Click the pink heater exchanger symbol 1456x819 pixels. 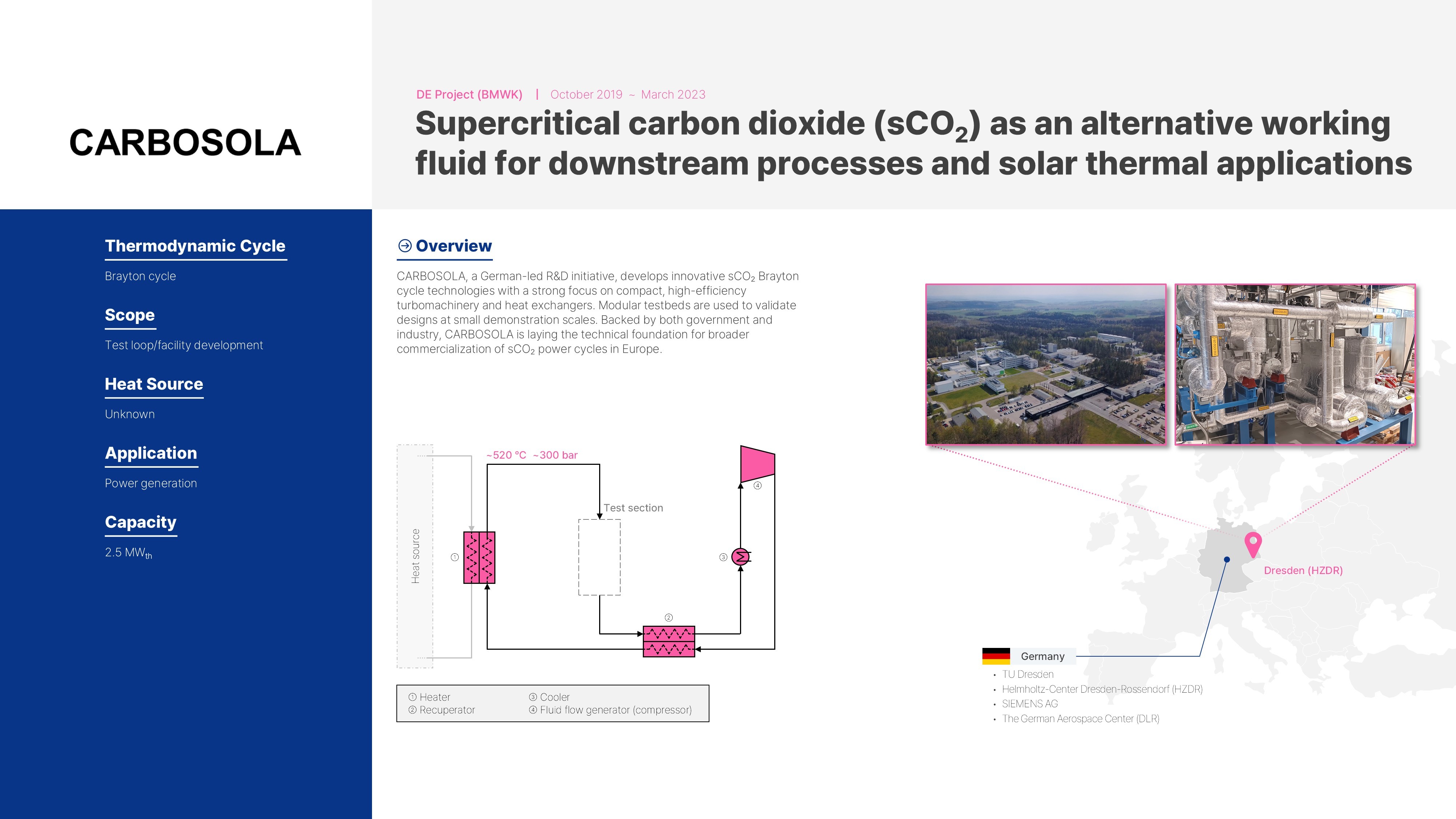coord(479,557)
